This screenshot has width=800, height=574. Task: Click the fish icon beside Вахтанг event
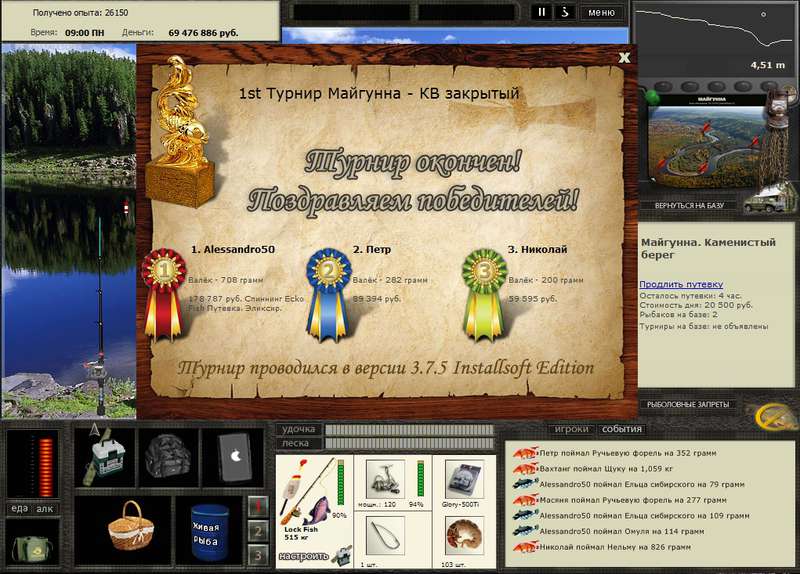tap(526, 468)
